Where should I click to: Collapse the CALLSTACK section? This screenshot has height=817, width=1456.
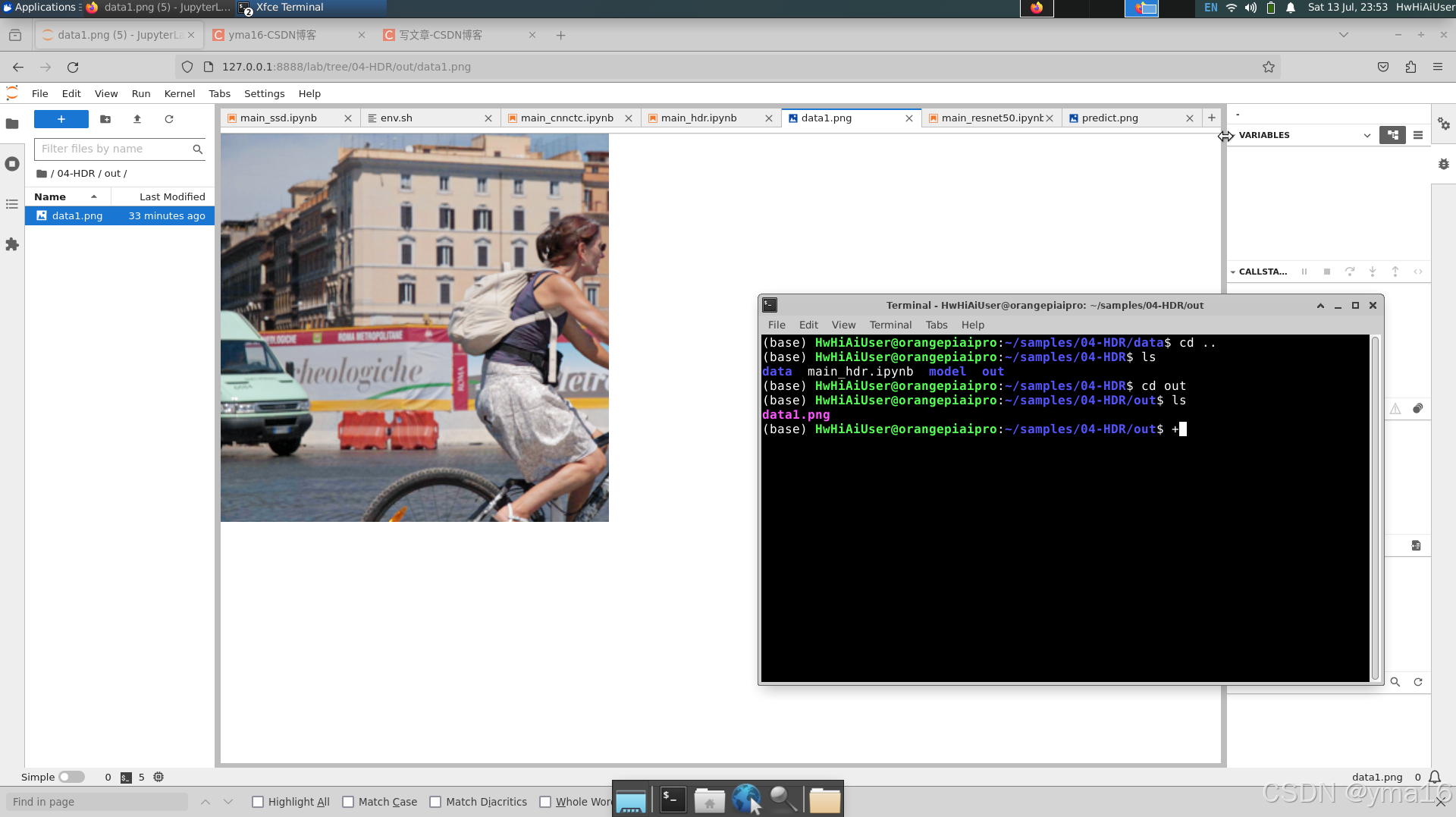tap(1233, 272)
